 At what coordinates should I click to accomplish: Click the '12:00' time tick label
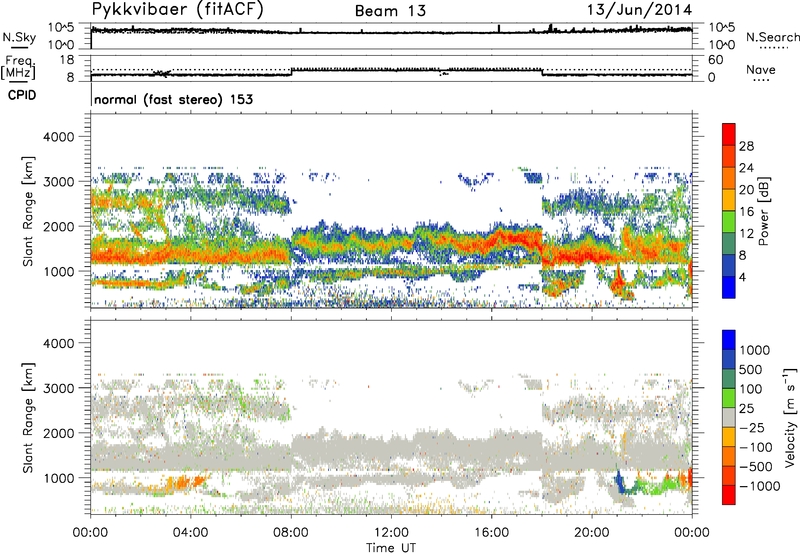click(x=391, y=533)
